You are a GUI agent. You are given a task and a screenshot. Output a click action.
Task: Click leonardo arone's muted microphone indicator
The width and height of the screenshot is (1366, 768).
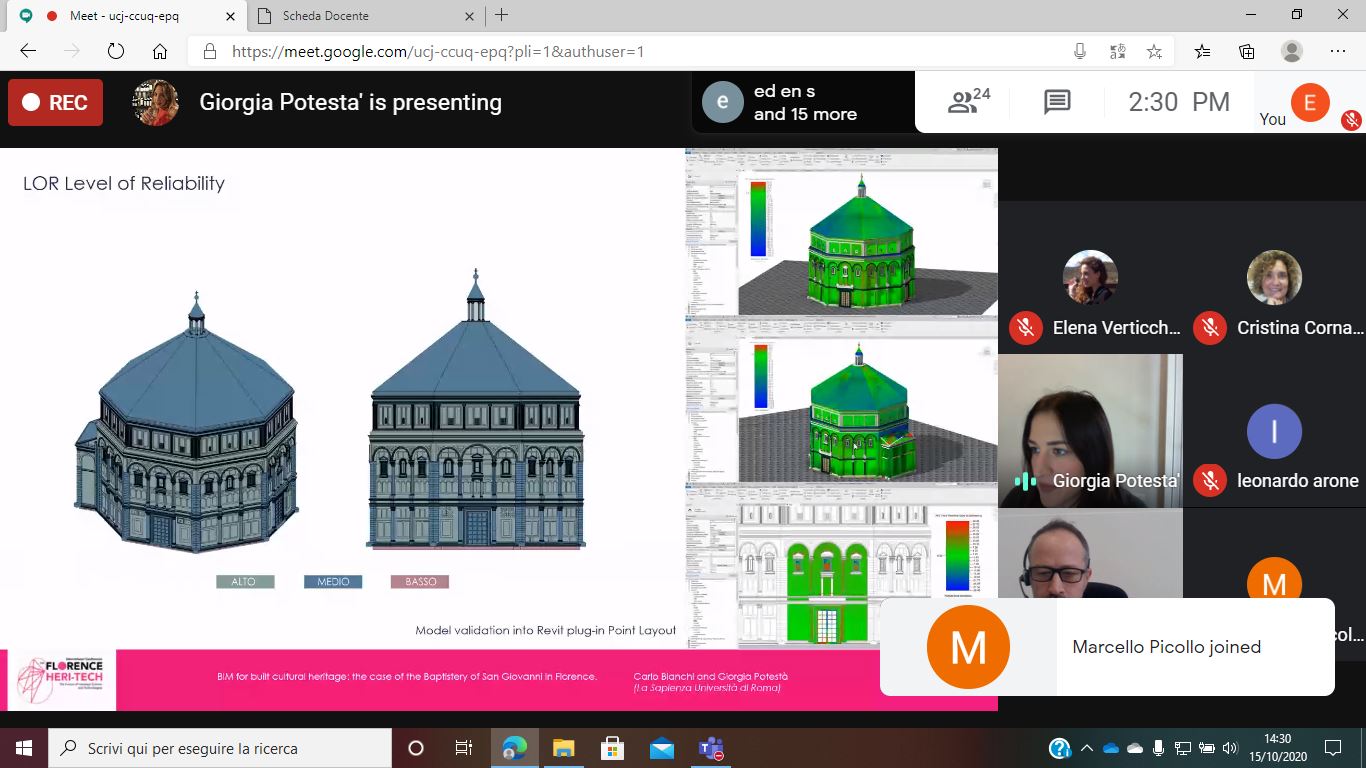point(1209,481)
